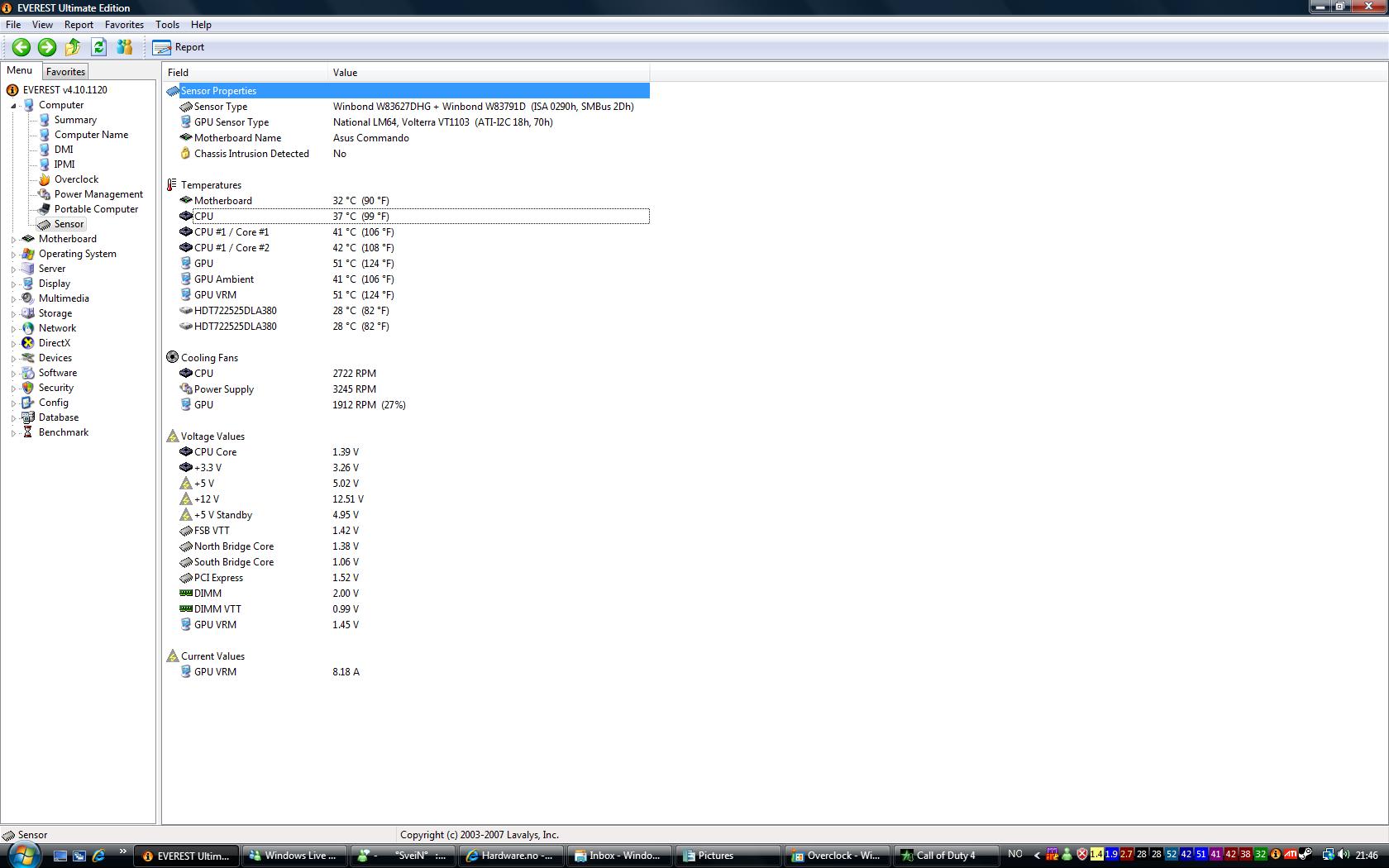
Task: Expand the Network tree node
Action: 13,329
